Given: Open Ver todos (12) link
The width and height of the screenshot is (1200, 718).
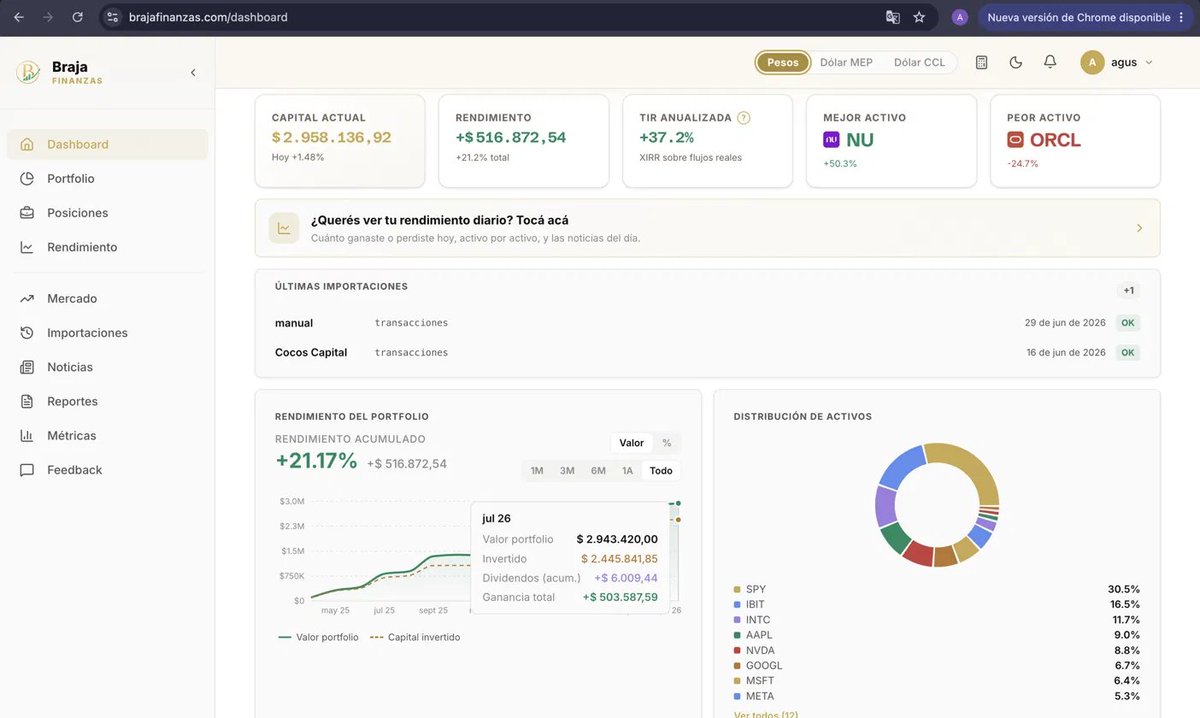Looking at the screenshot, I should tap(766, 714).
